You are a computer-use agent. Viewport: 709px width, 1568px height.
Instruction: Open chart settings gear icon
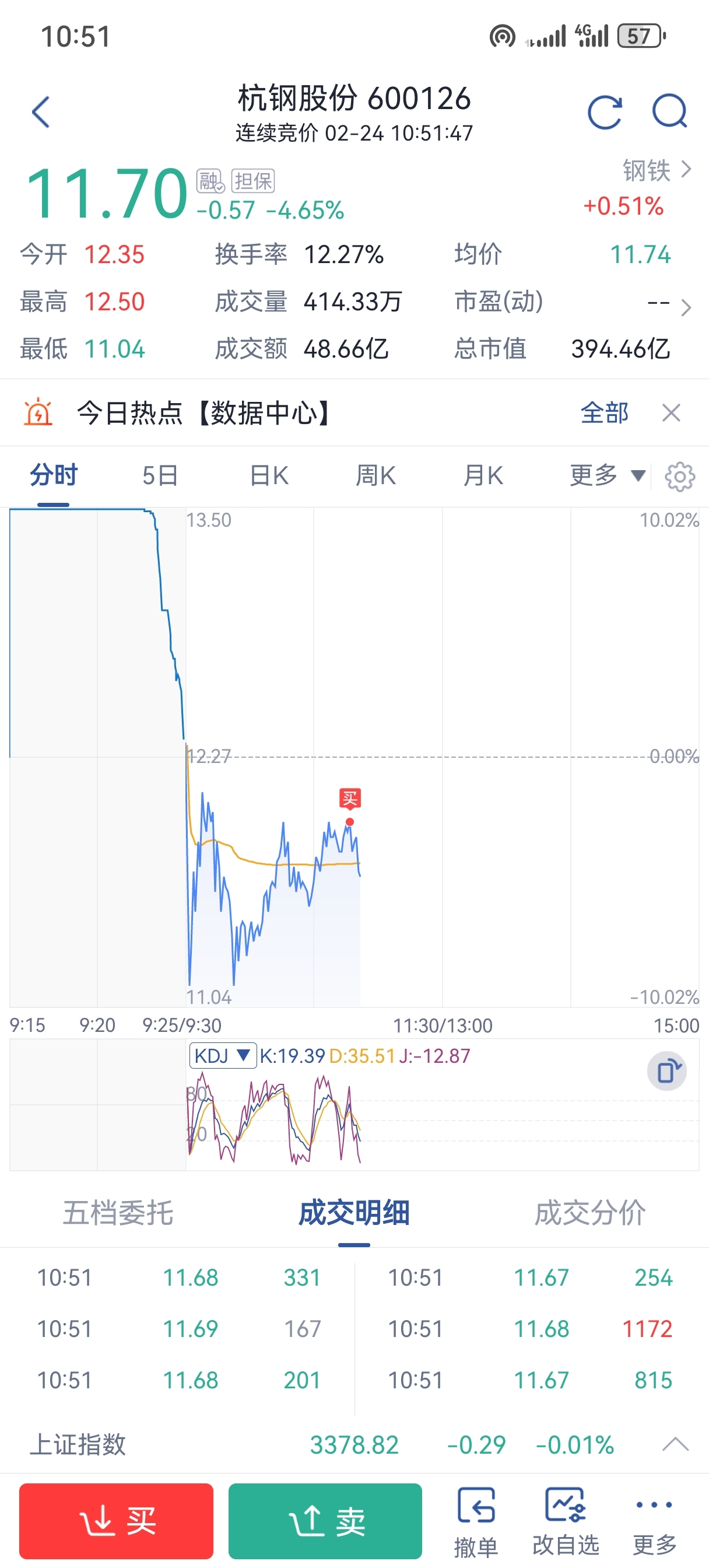tap(679, 477)
